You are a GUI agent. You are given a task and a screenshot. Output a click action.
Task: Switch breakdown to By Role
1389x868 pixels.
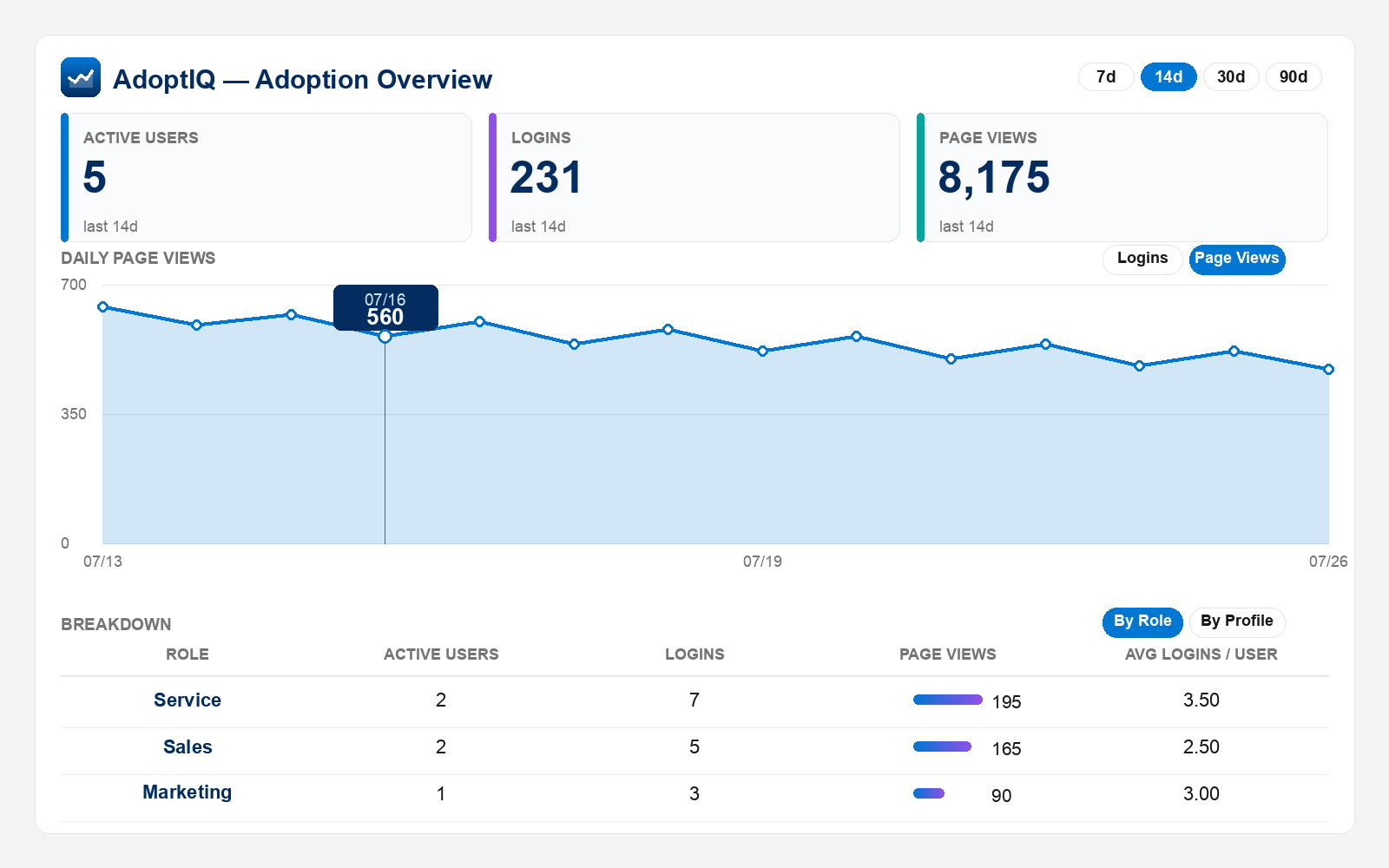[x=1142, y=621]
